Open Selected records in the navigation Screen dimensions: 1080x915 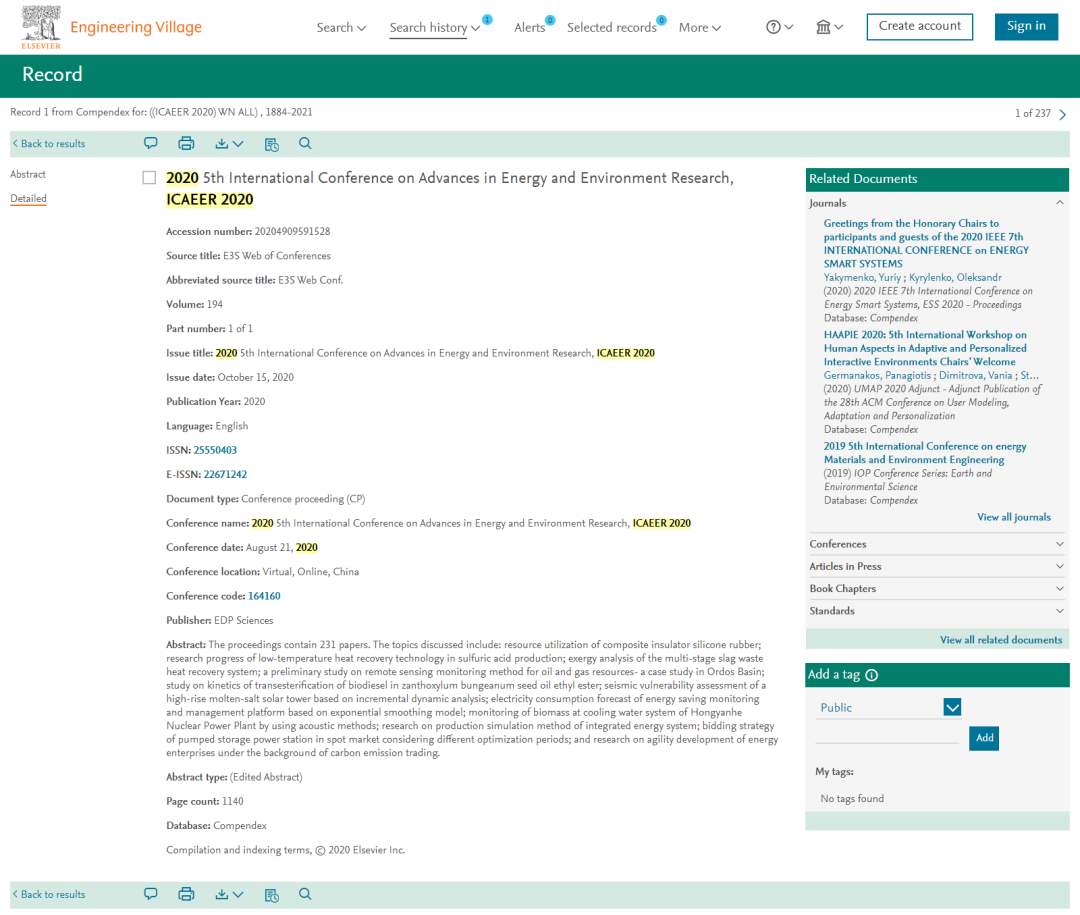coord(612,28)
